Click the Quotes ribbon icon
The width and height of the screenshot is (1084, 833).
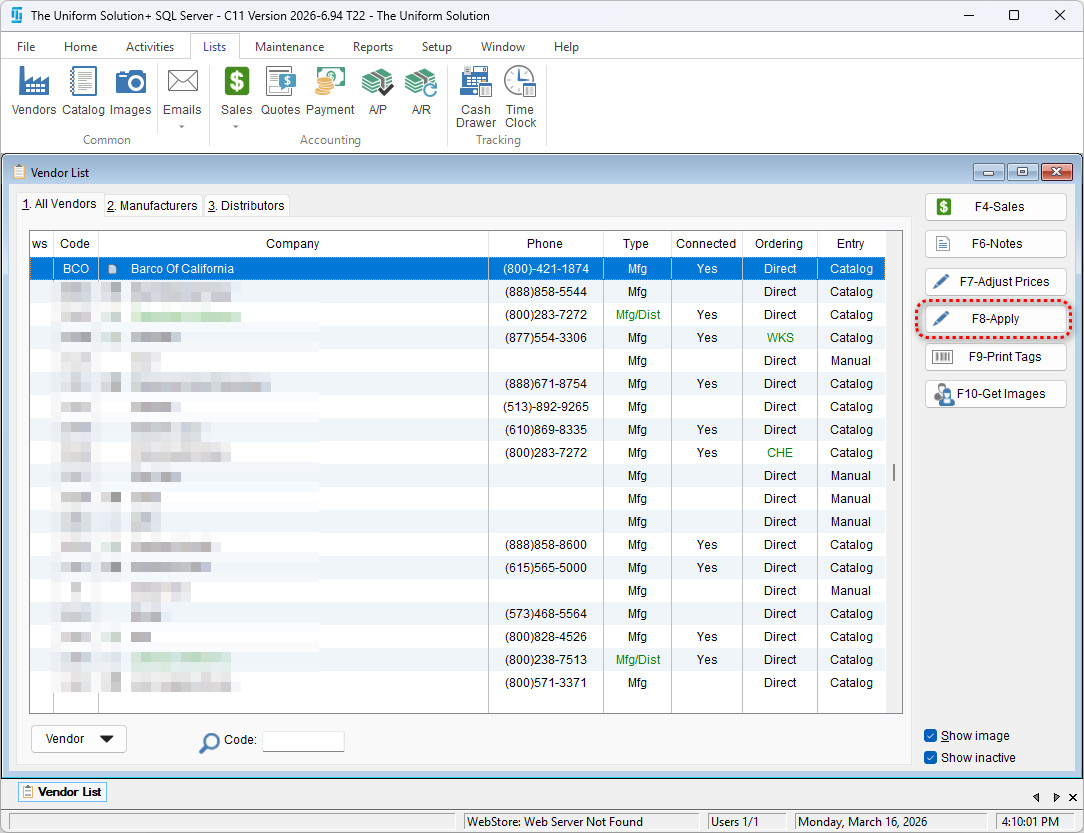click(280, 92)
